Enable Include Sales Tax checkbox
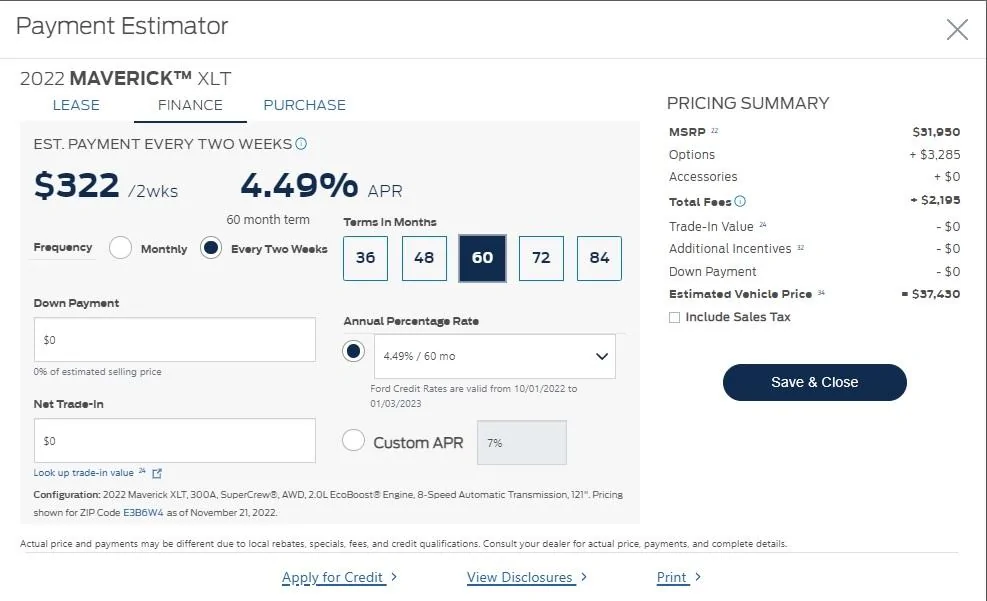 674,317
